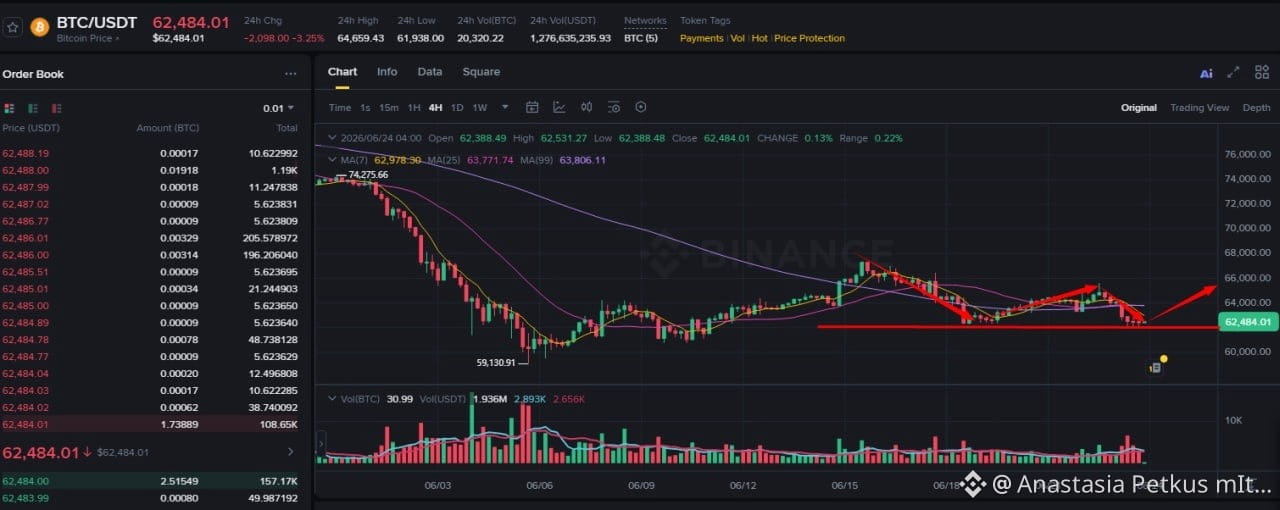The width and height of the screenshot is (1280, 510).
Task: Open the Ai analysis feature
Action: [1206, 73]
